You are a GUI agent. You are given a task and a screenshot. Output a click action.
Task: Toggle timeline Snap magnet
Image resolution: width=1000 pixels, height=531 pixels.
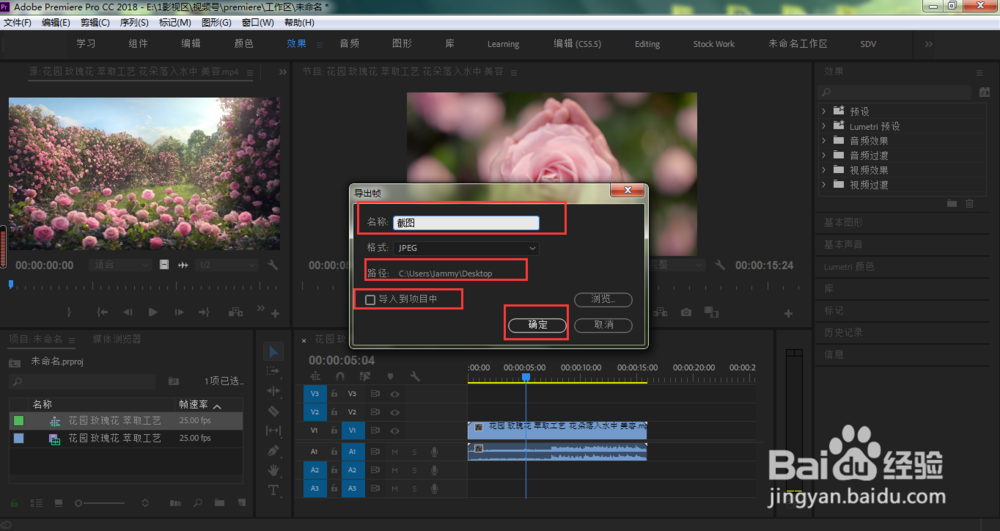tap(340, 376)
